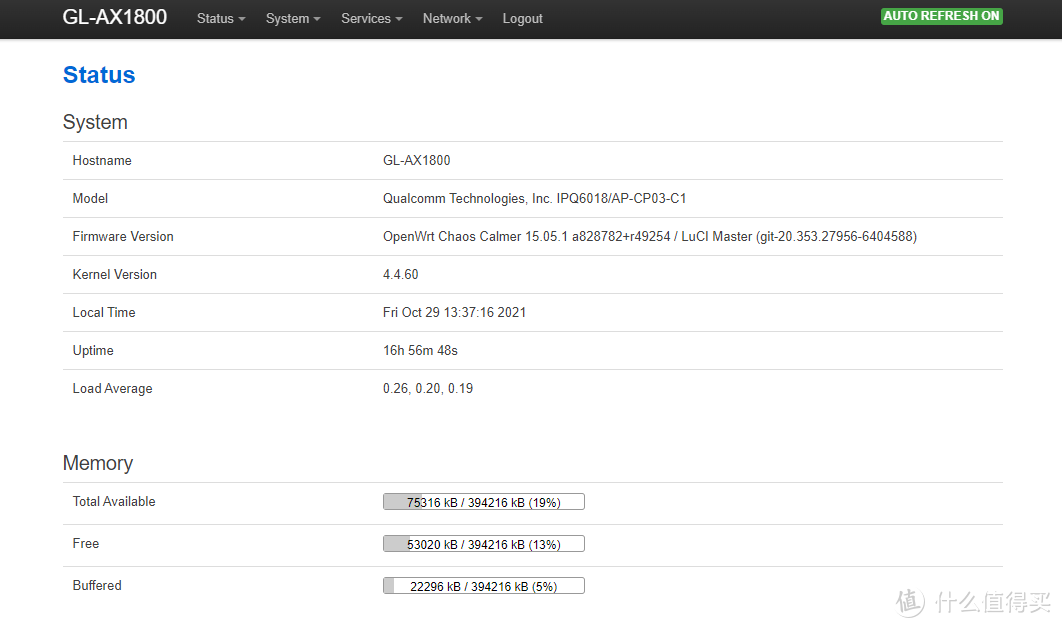Select the Kernel Version label
The image size is (1062, 628).
(x=114, y=274)
